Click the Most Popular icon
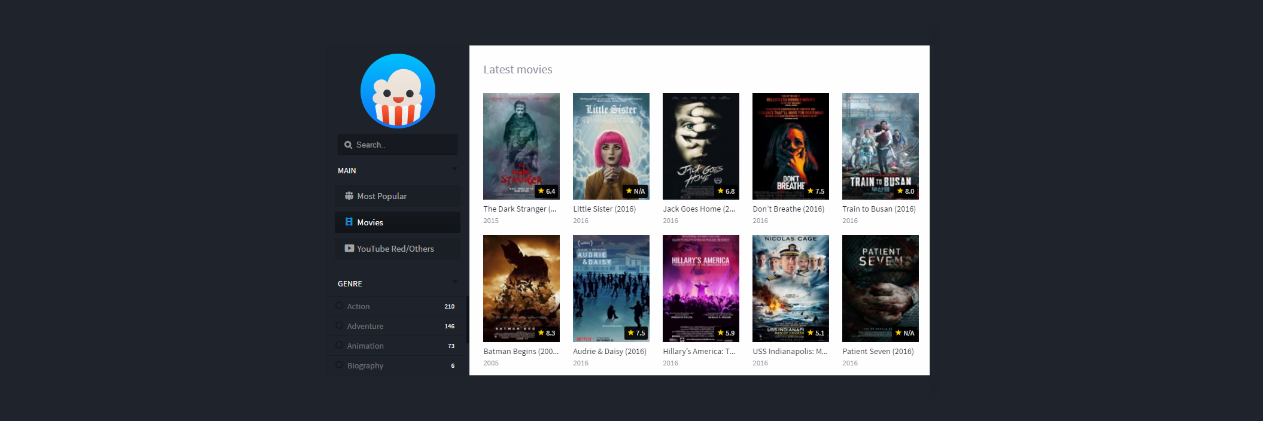Image resolution: width=1263 pixels, height=421 pixels. 348,196
